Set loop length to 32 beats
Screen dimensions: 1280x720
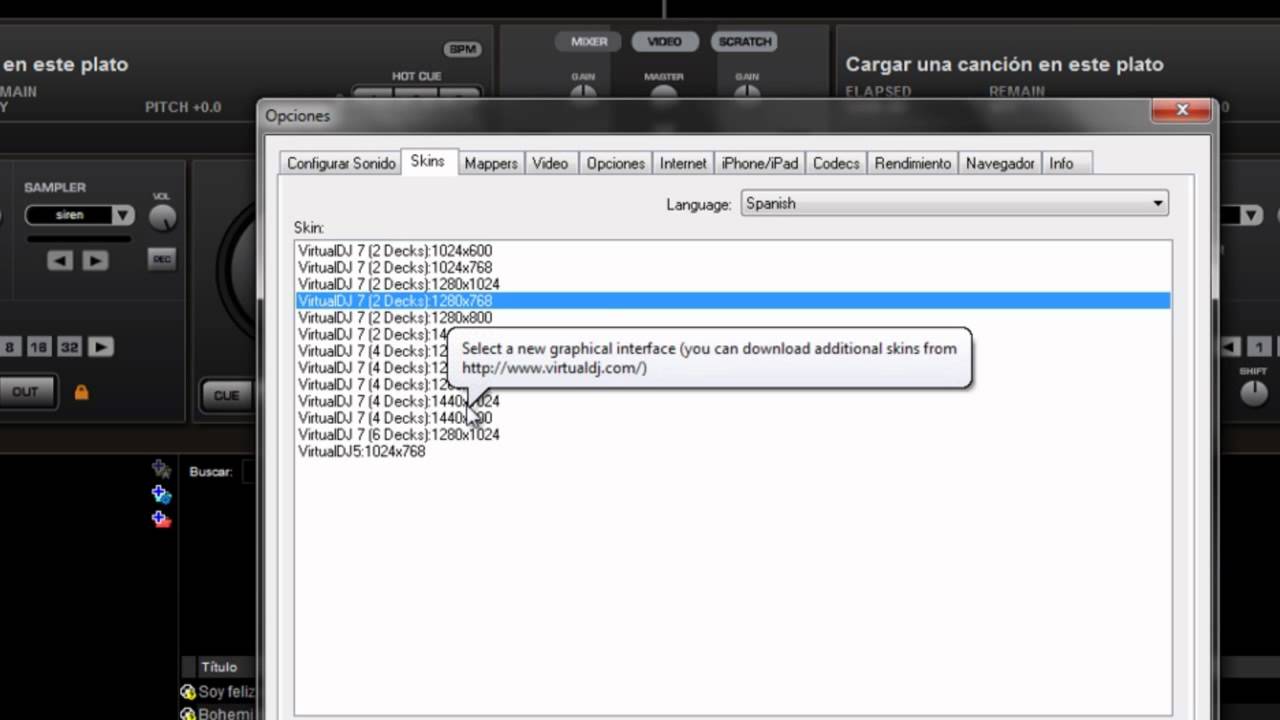click(x=69, y=347)
